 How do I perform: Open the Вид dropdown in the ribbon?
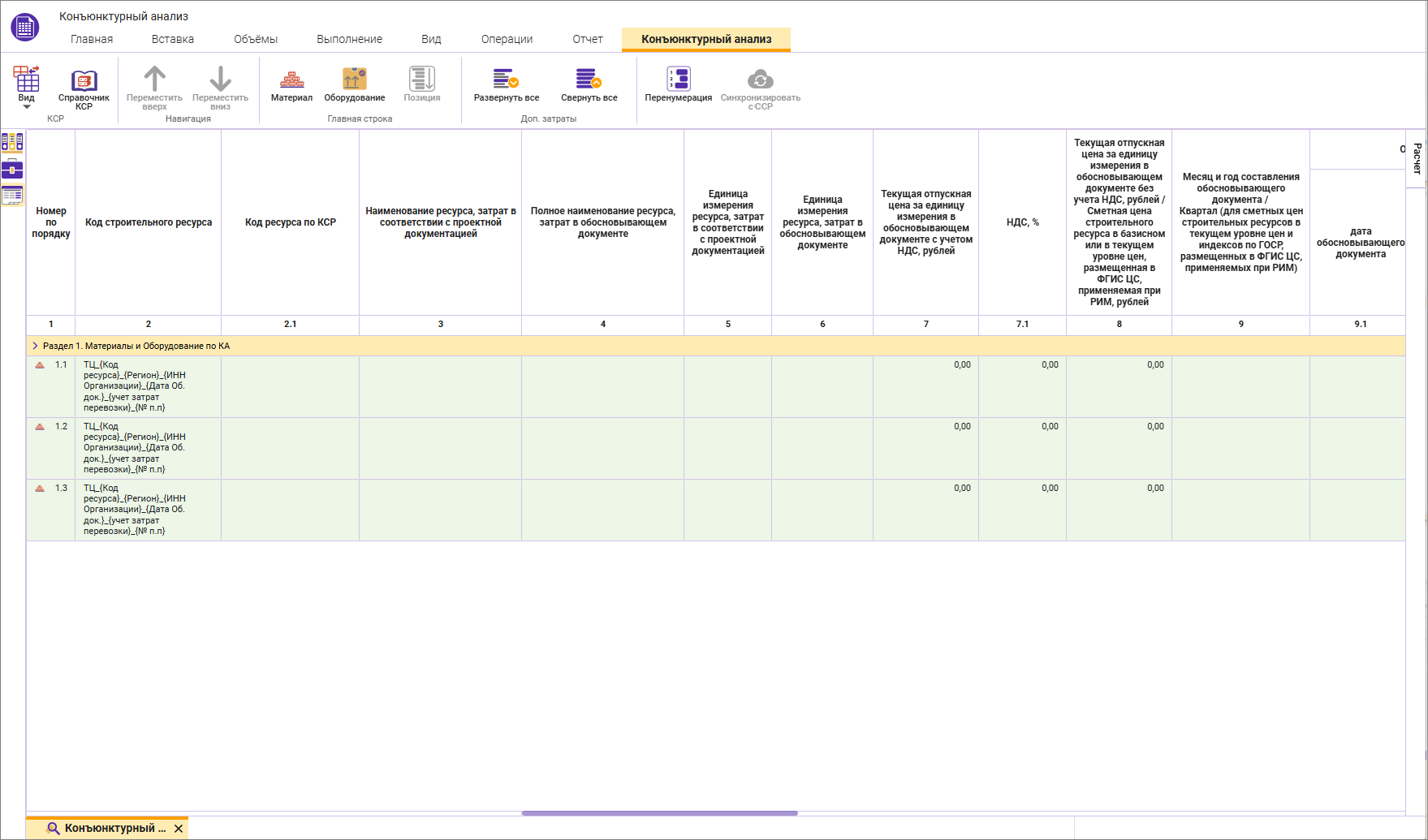[27, 89]
